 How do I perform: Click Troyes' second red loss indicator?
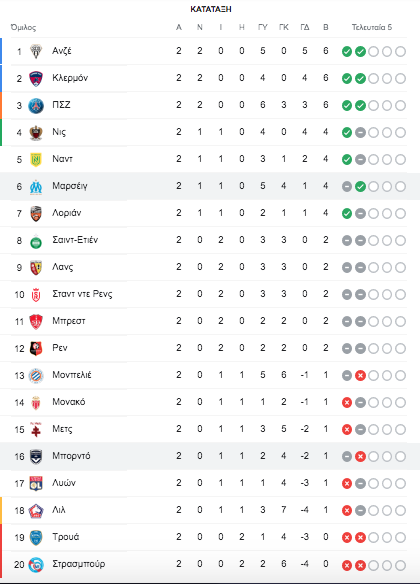click(x=360, y=537)
